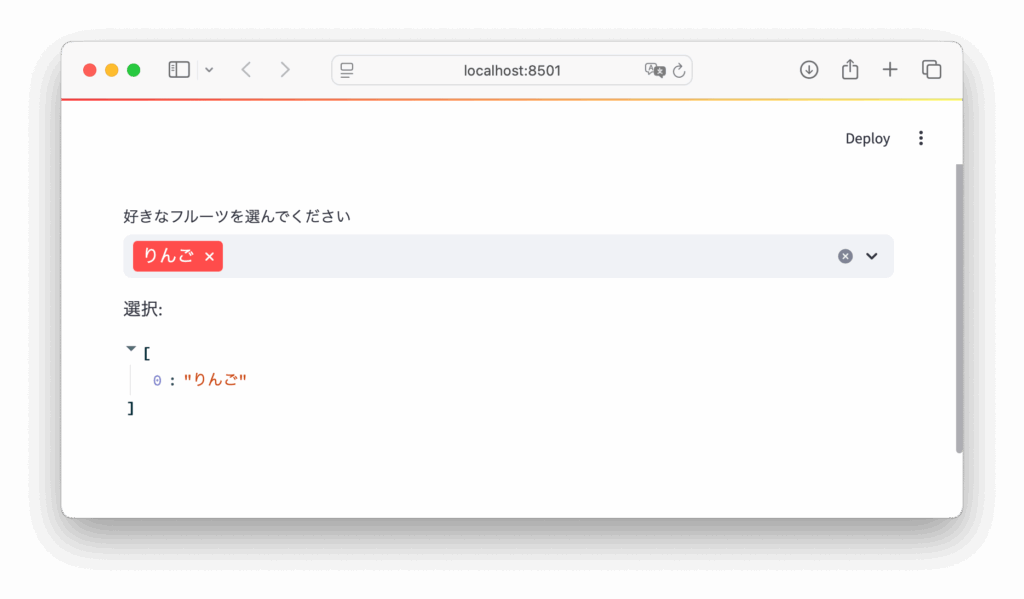The height and width of the screenshot is (599, 1024).
Task: Go back with the back arrow
Action: (x=246, y=70)
